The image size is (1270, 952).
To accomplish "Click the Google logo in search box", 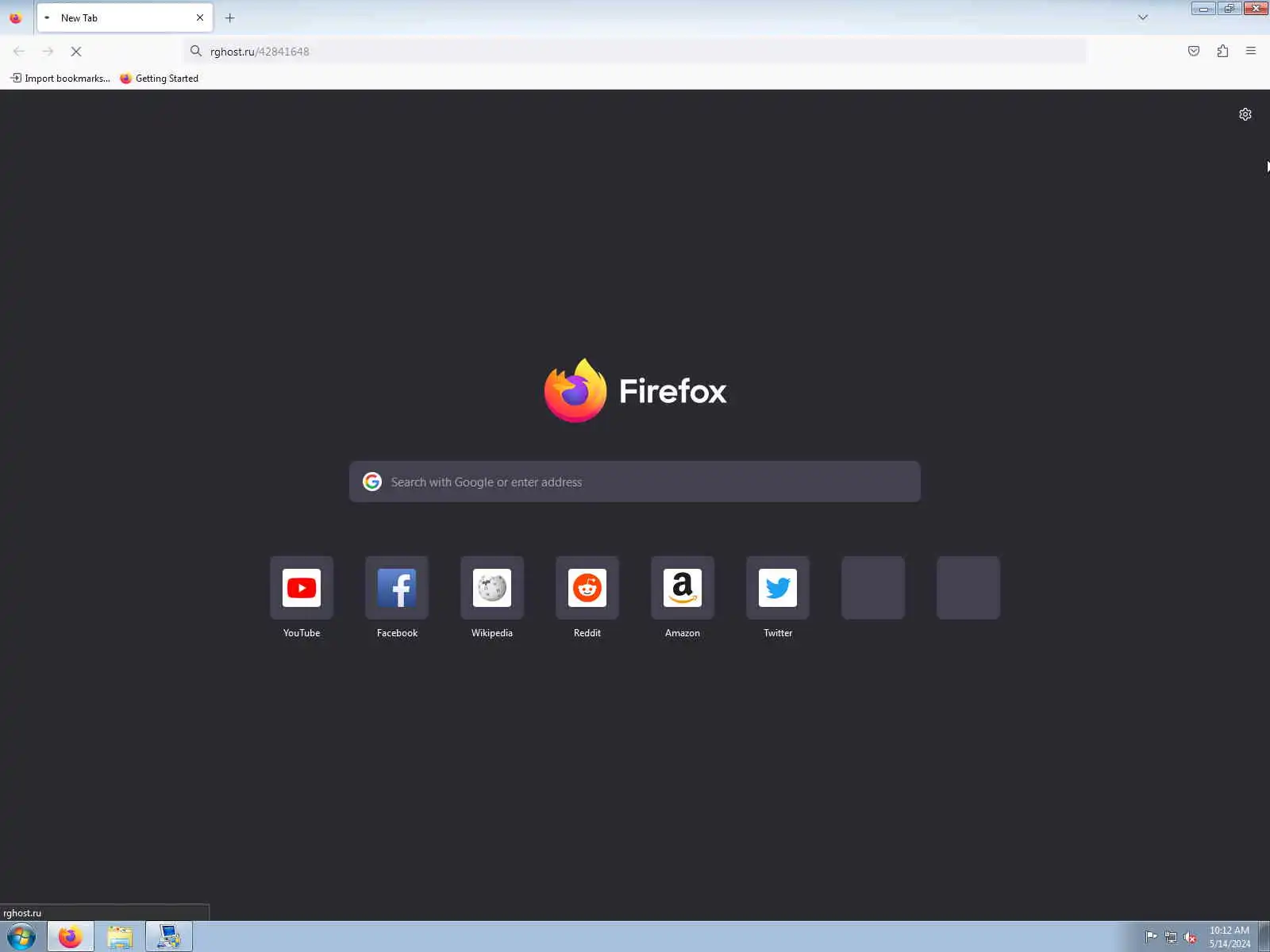I will tap(372, 482).
